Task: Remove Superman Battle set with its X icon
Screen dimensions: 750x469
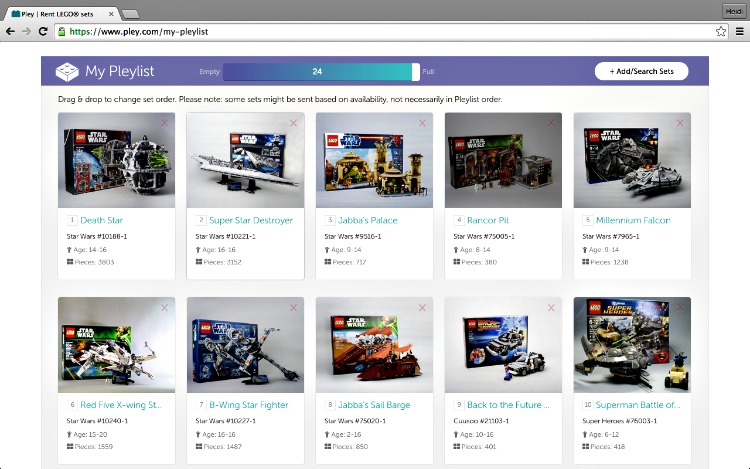Action: [x=680, y=308]
